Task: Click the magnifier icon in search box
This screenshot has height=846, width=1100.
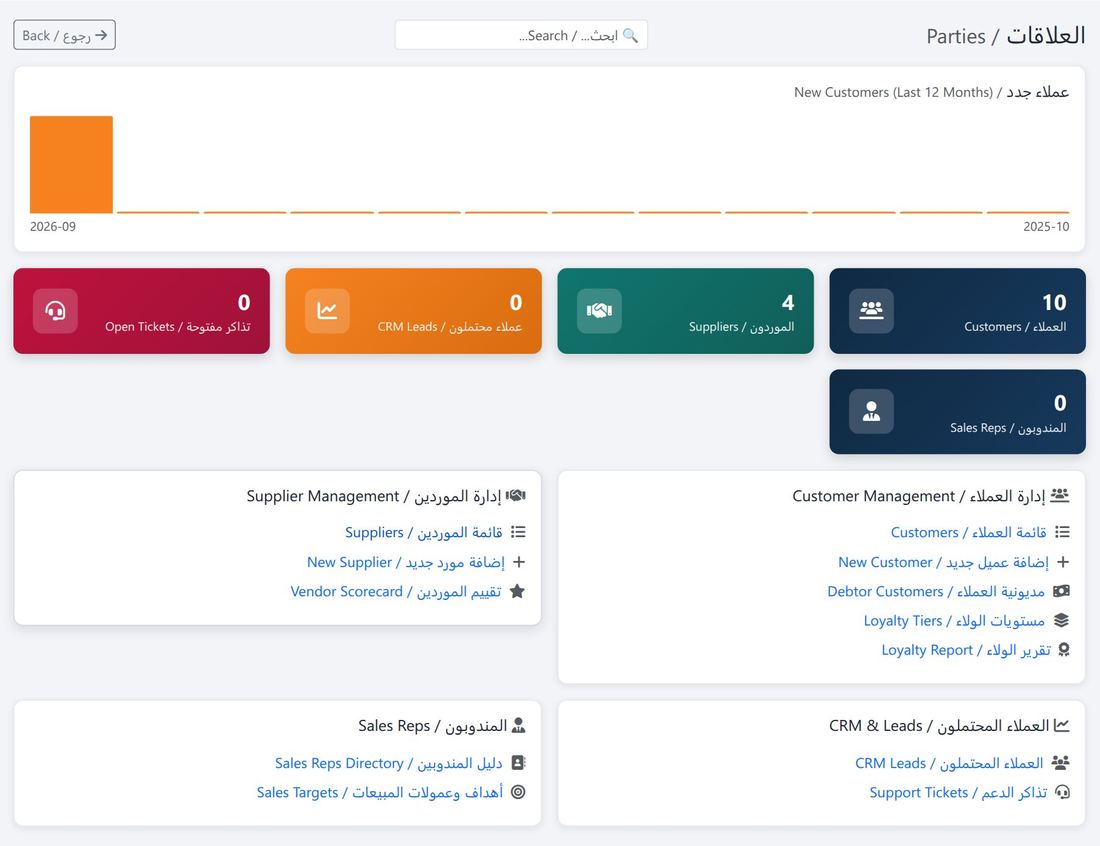Action: 631,35
